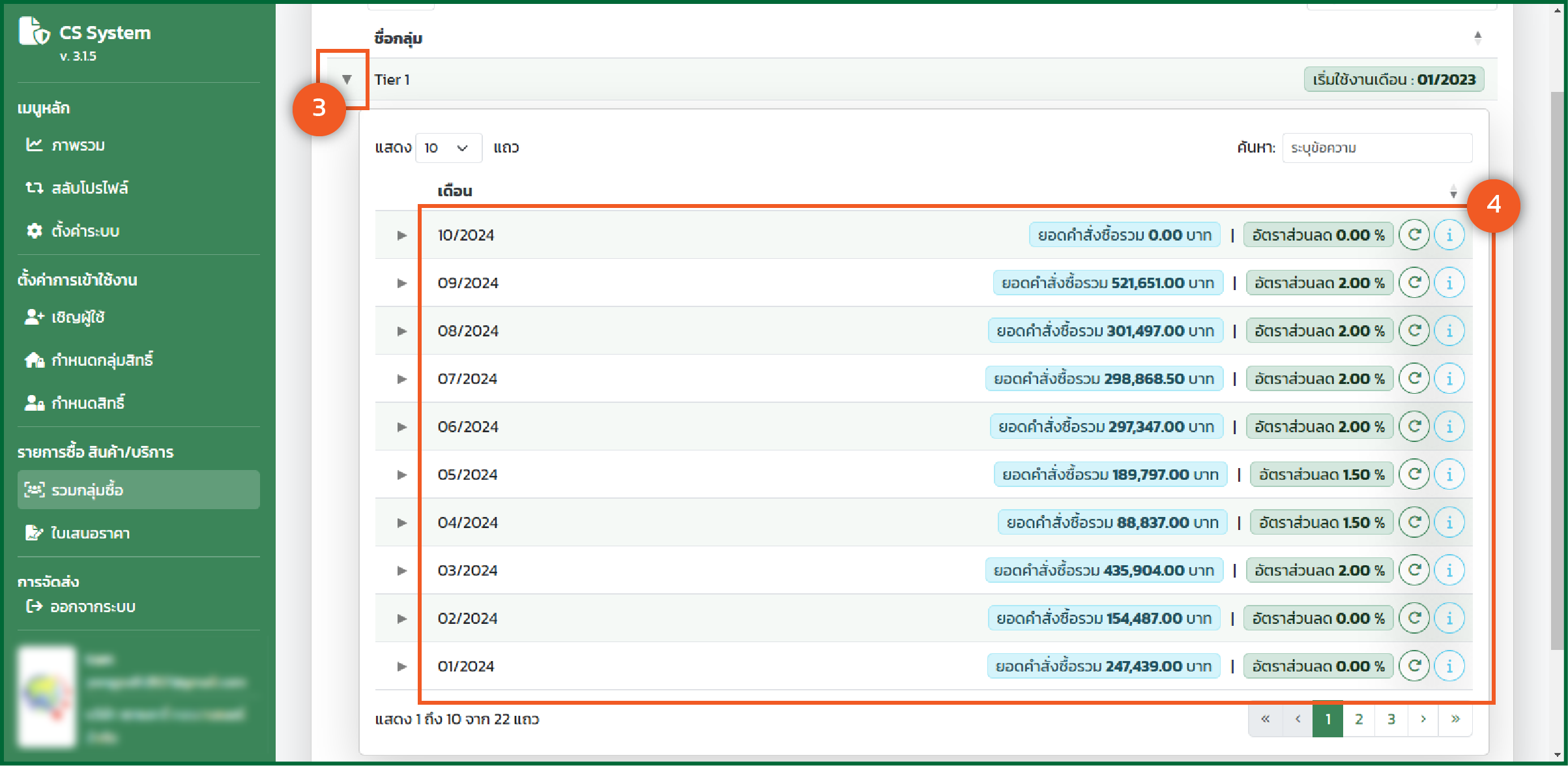Open ใบเสนอราคา quotation menu
Image resolution: width=1568 pixels, height=766 pixels.
(x=90, y=533)
